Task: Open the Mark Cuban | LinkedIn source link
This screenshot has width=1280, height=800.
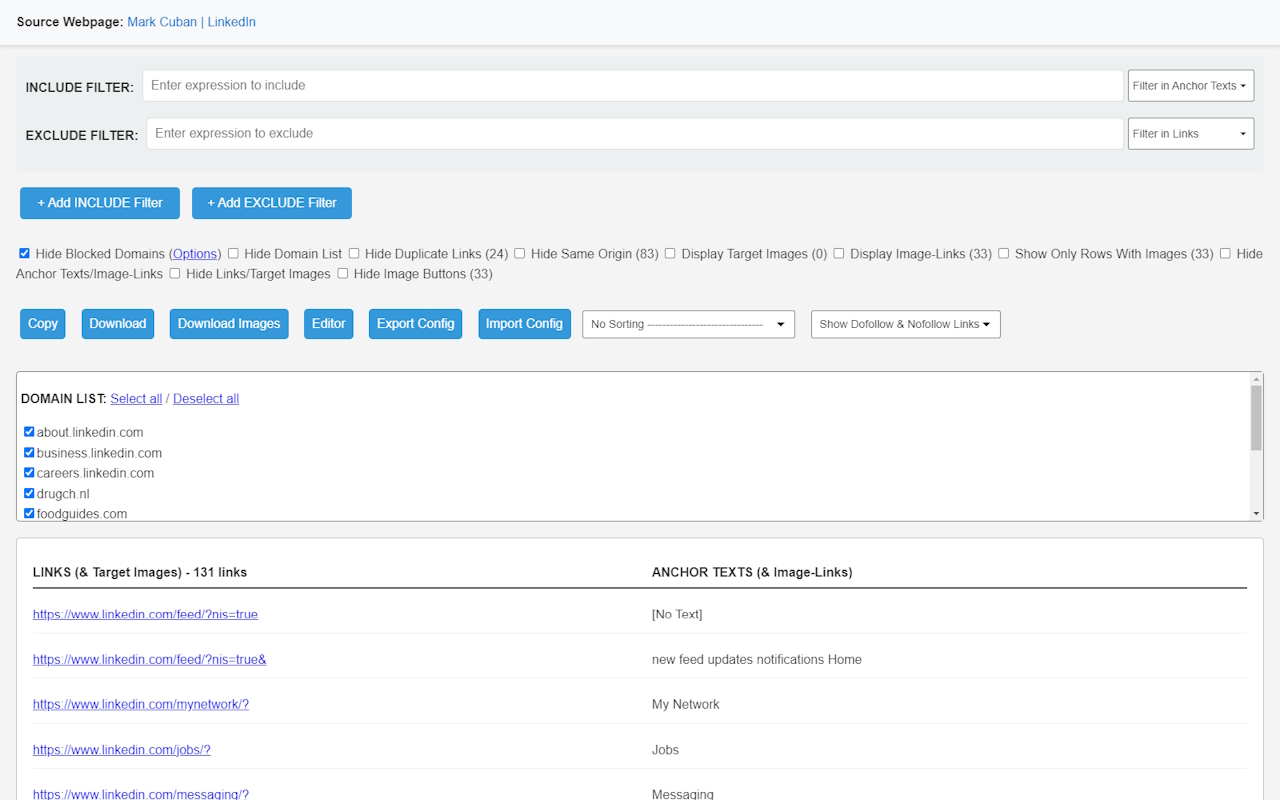Action: pos(191,22)
